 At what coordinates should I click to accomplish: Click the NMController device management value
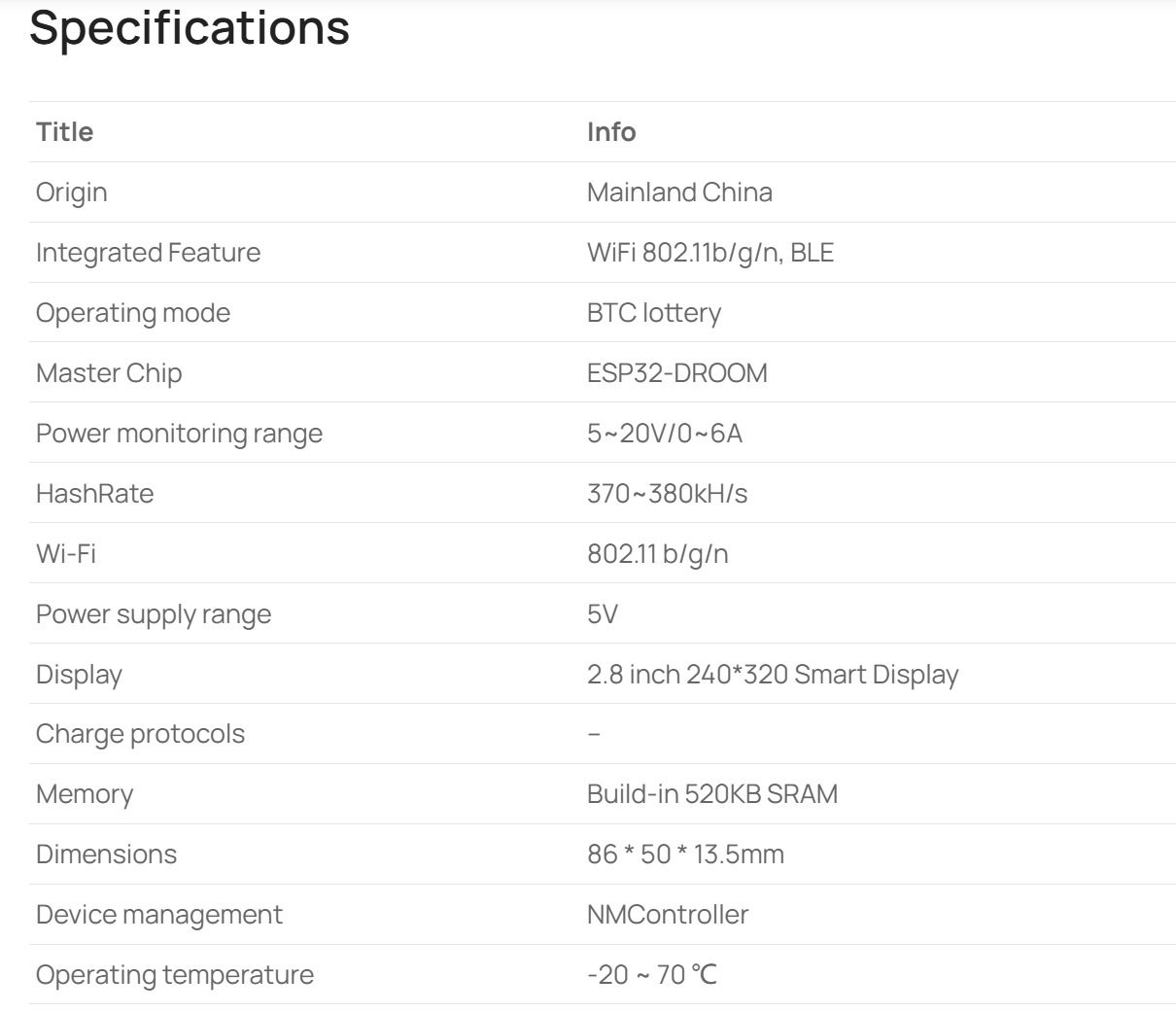tap(668, 915)
